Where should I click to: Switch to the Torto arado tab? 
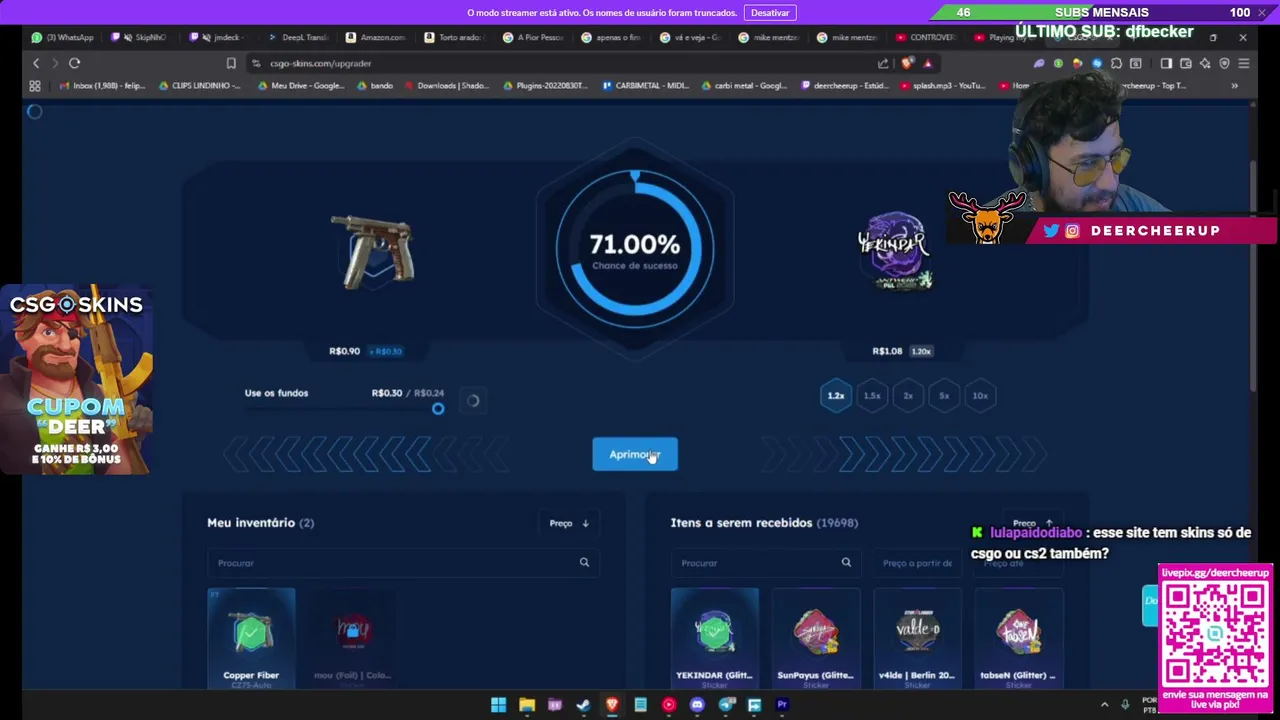[454, 37]
